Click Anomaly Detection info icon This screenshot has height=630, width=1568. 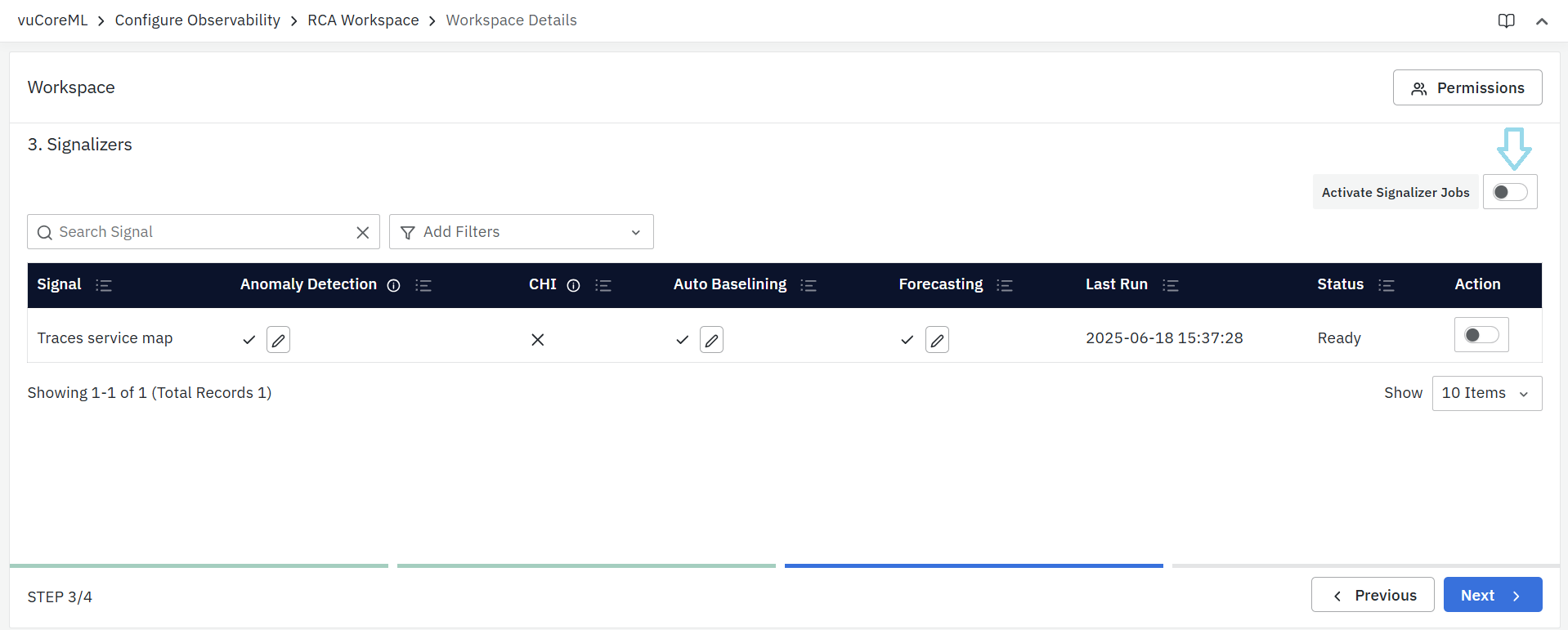pos(393,285)
